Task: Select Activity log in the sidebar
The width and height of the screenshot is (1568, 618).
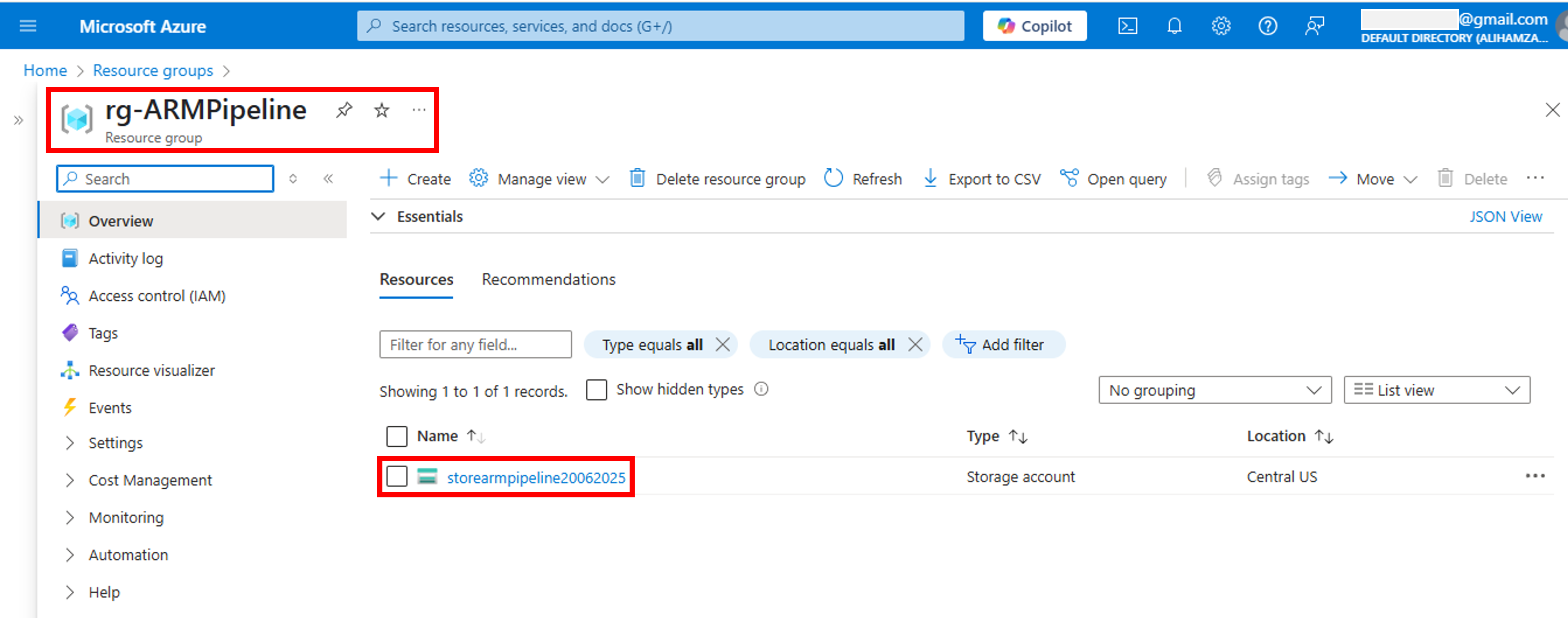Action: pos(125,258)
